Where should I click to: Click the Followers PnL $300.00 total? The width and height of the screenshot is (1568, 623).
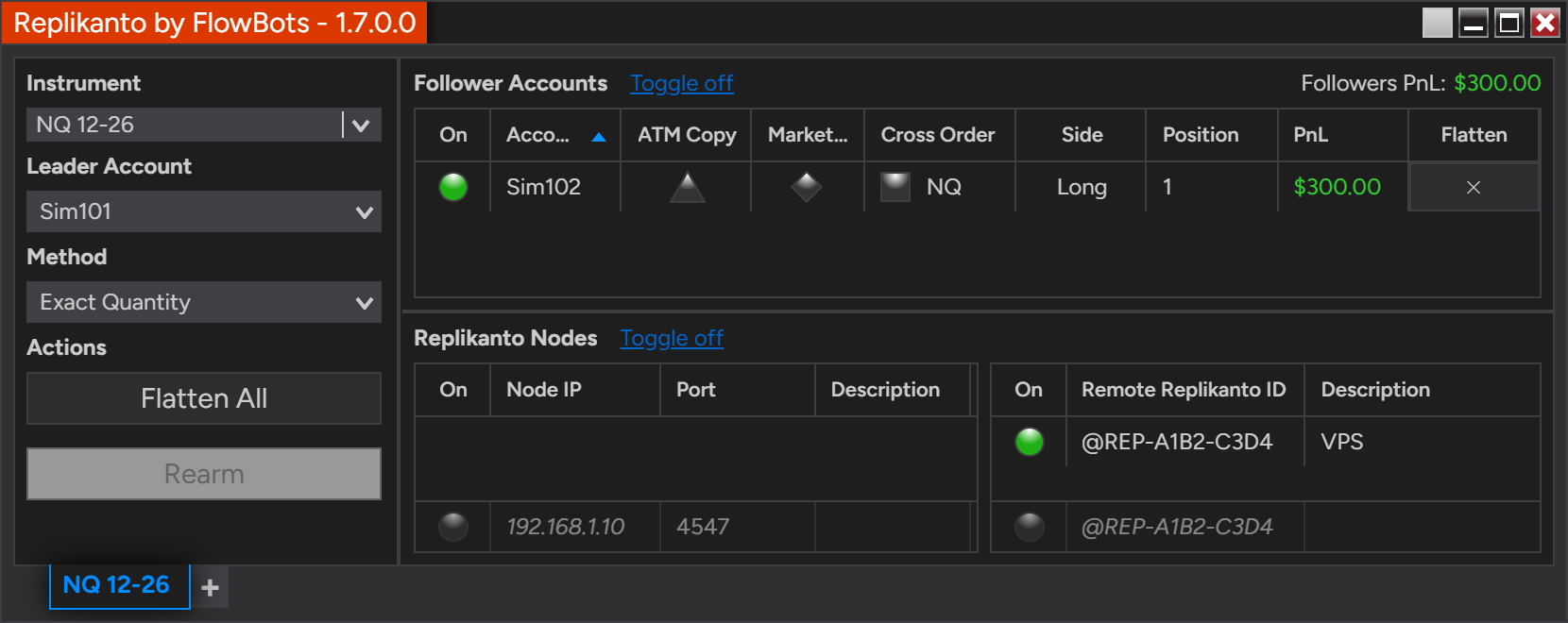pos(1497,83)
